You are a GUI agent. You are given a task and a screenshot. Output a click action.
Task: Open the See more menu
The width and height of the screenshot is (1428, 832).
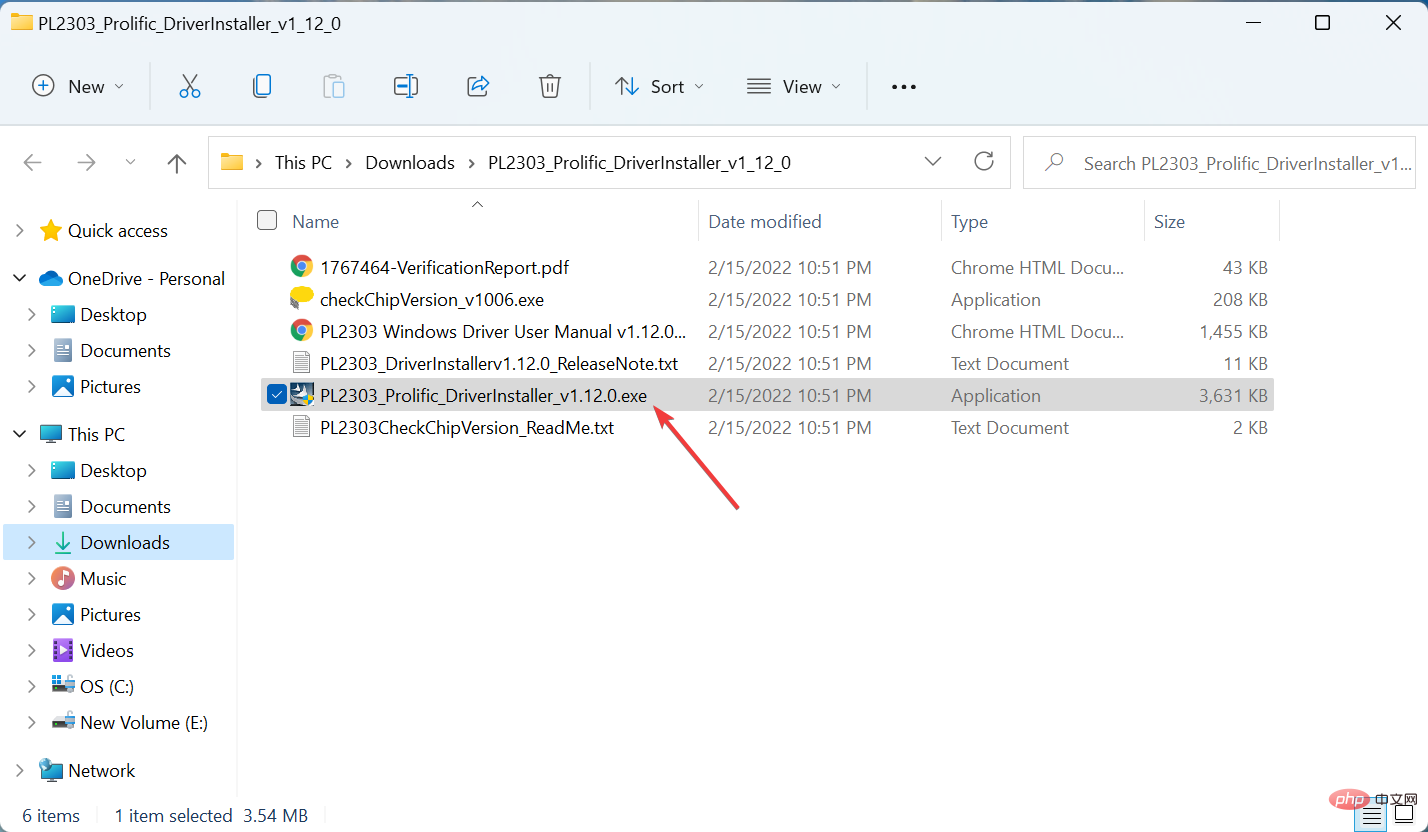pos(903,86)
